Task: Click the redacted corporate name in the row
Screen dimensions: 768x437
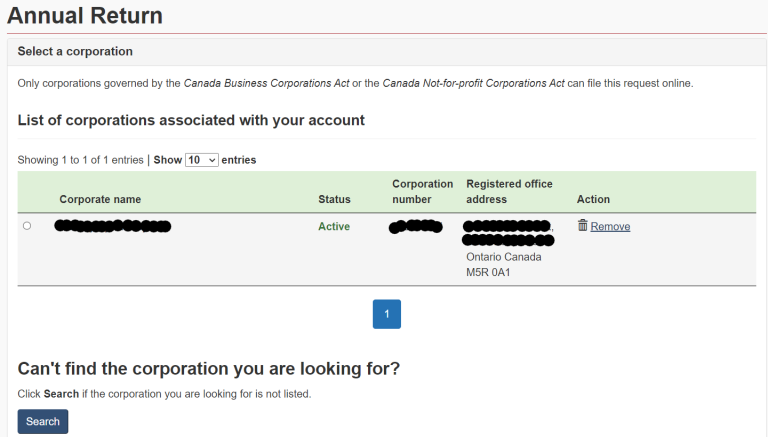Action: 113,227
